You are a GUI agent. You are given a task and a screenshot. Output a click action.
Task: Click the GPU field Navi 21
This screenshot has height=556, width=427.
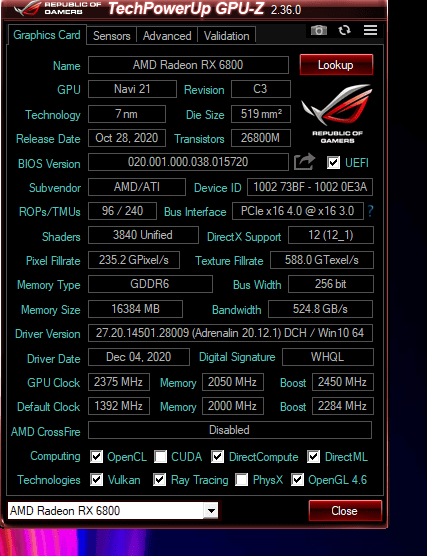(132, 89)
